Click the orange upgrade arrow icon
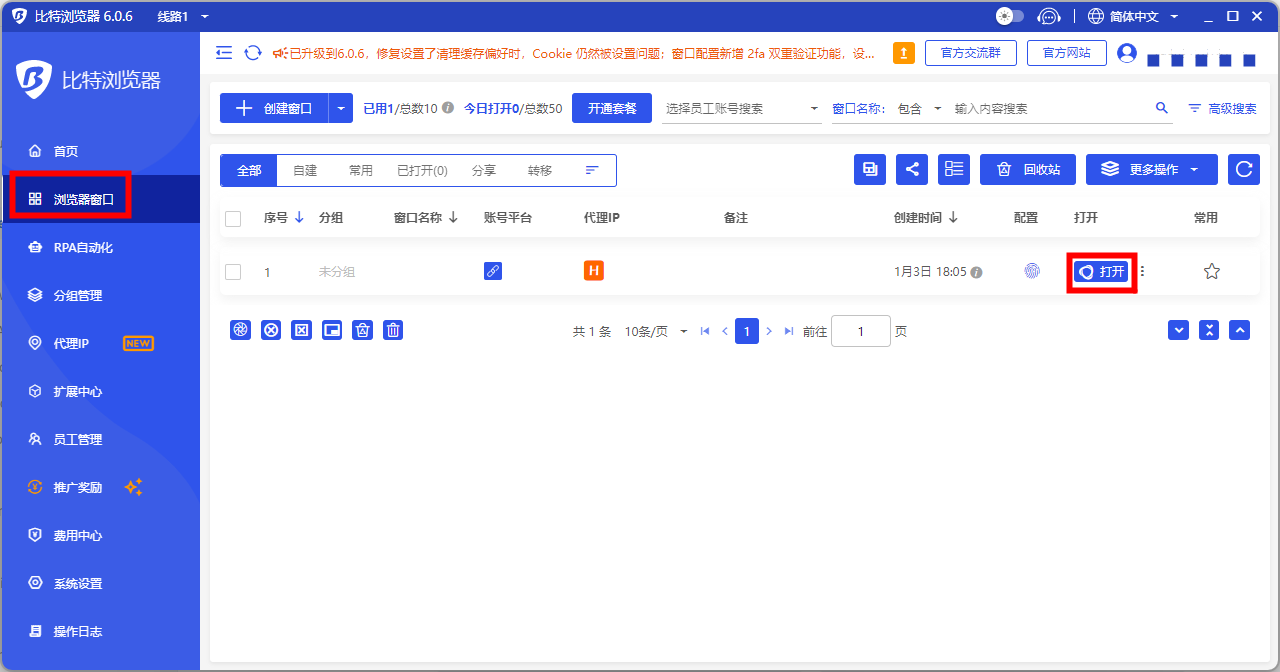This screenshot has width=1280, height=672. point(903,53)
